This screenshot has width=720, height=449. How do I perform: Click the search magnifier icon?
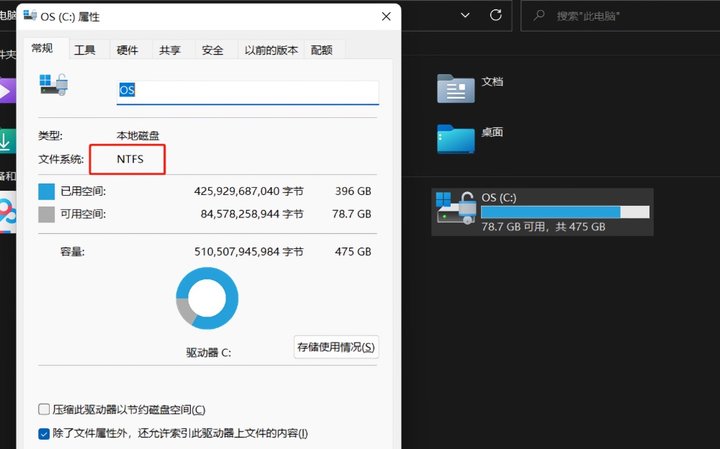click(539, 16)
